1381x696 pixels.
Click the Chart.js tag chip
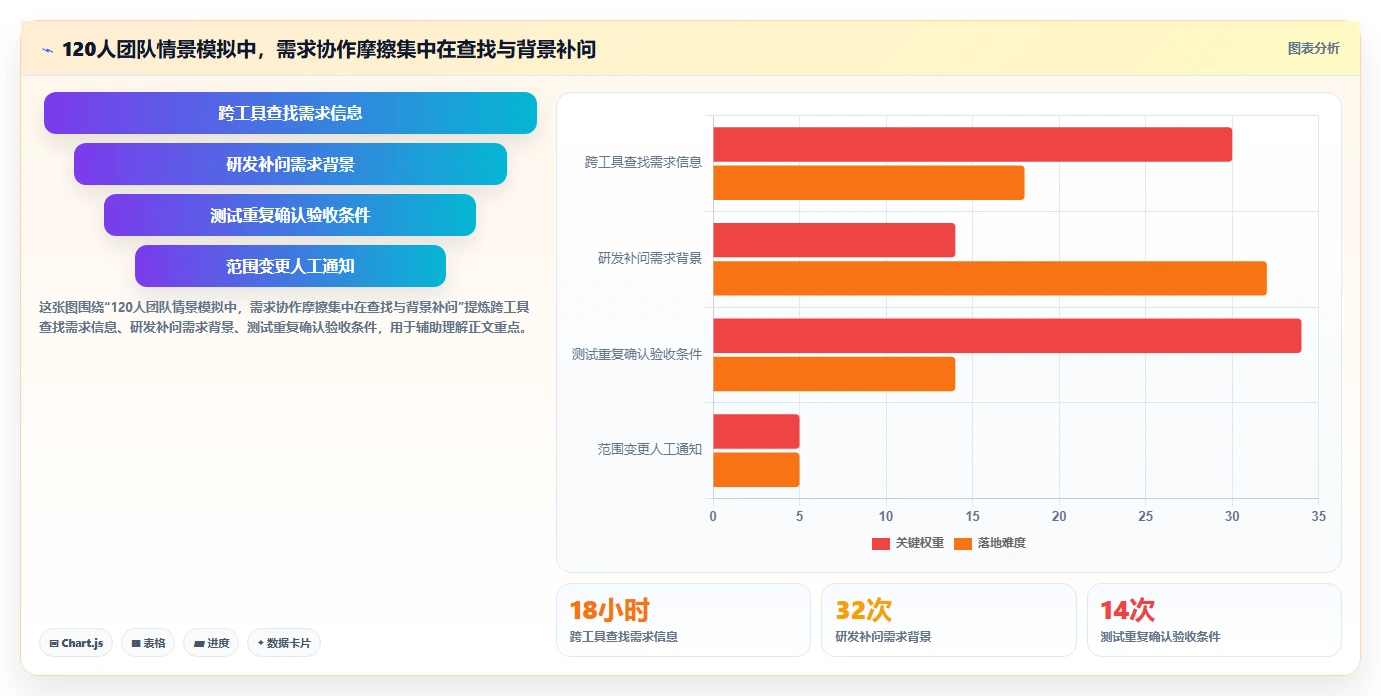[76, 643]
